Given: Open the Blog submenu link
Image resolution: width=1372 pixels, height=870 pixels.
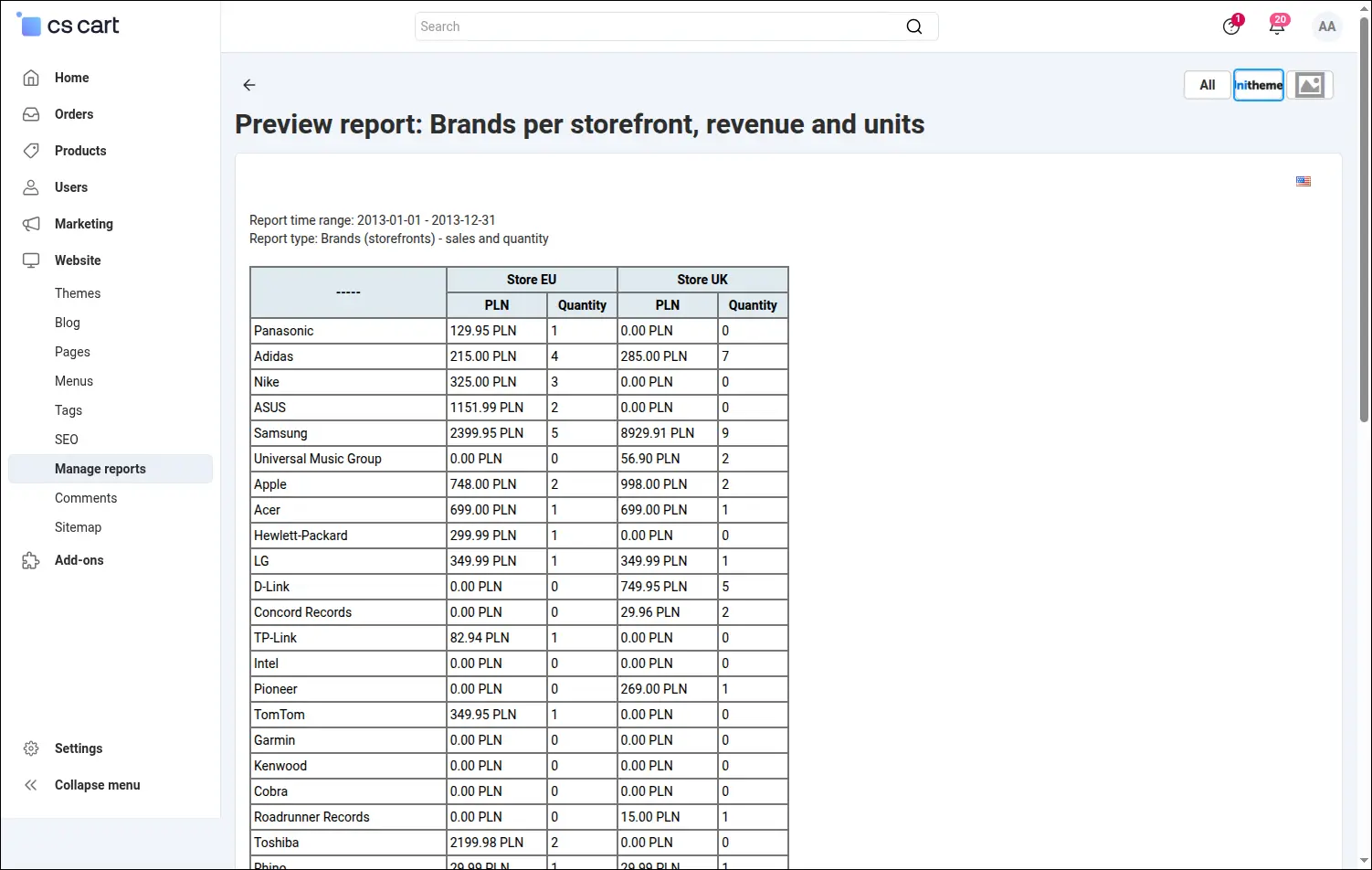Looking at the screenshot, I should (x=68, y=323).
